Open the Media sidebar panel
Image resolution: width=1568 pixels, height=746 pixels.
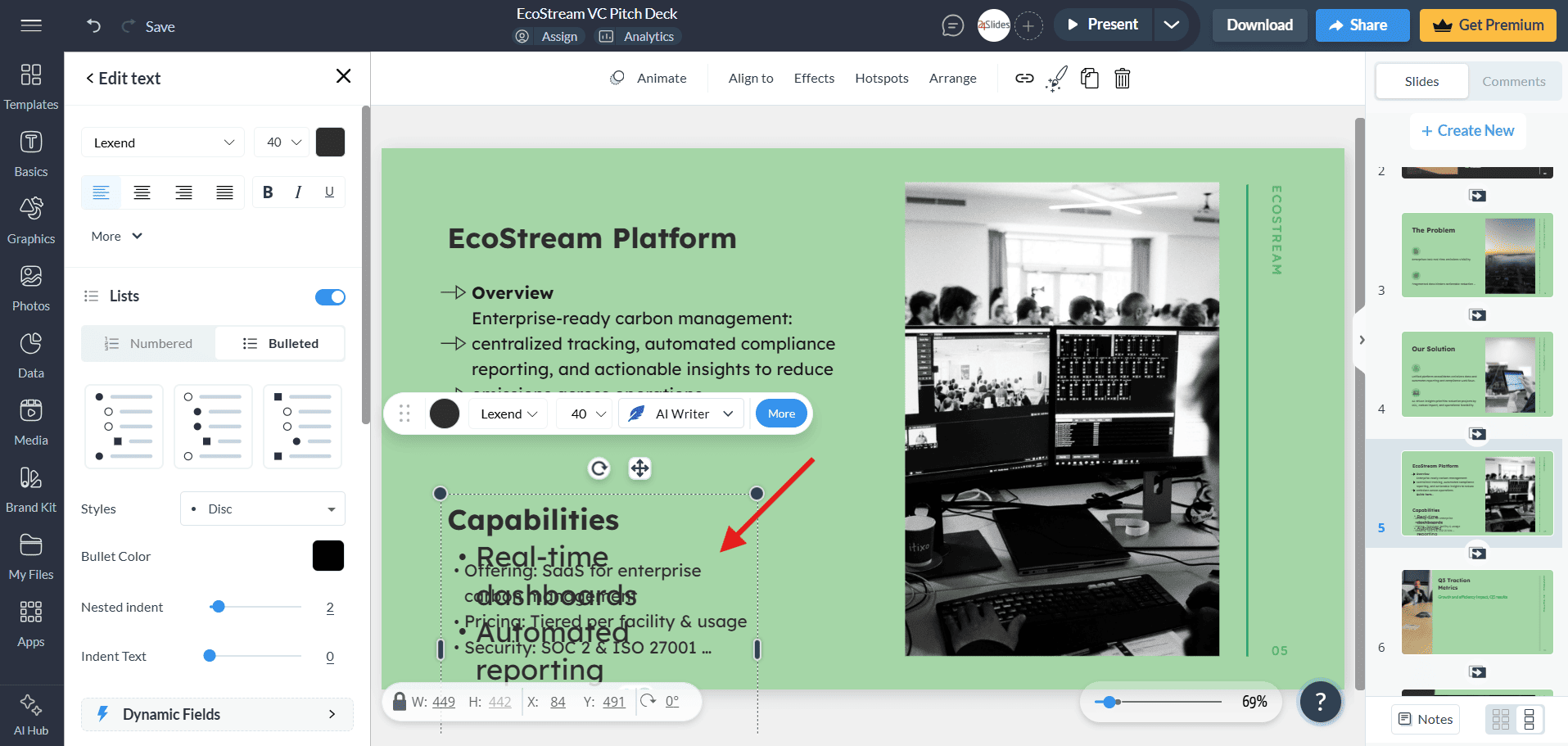(31, 423)
